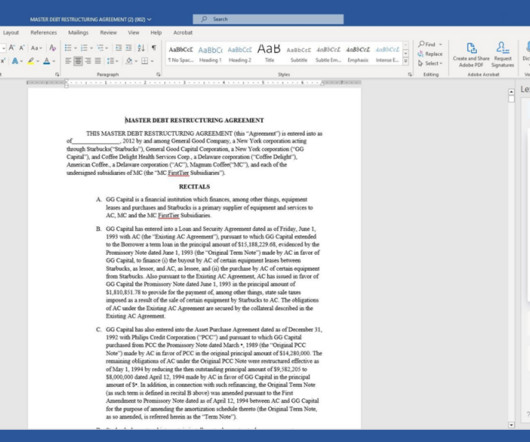Apply borders with the borders icon
The width and height of the screenshot is (530, 442).
[145, 61]
